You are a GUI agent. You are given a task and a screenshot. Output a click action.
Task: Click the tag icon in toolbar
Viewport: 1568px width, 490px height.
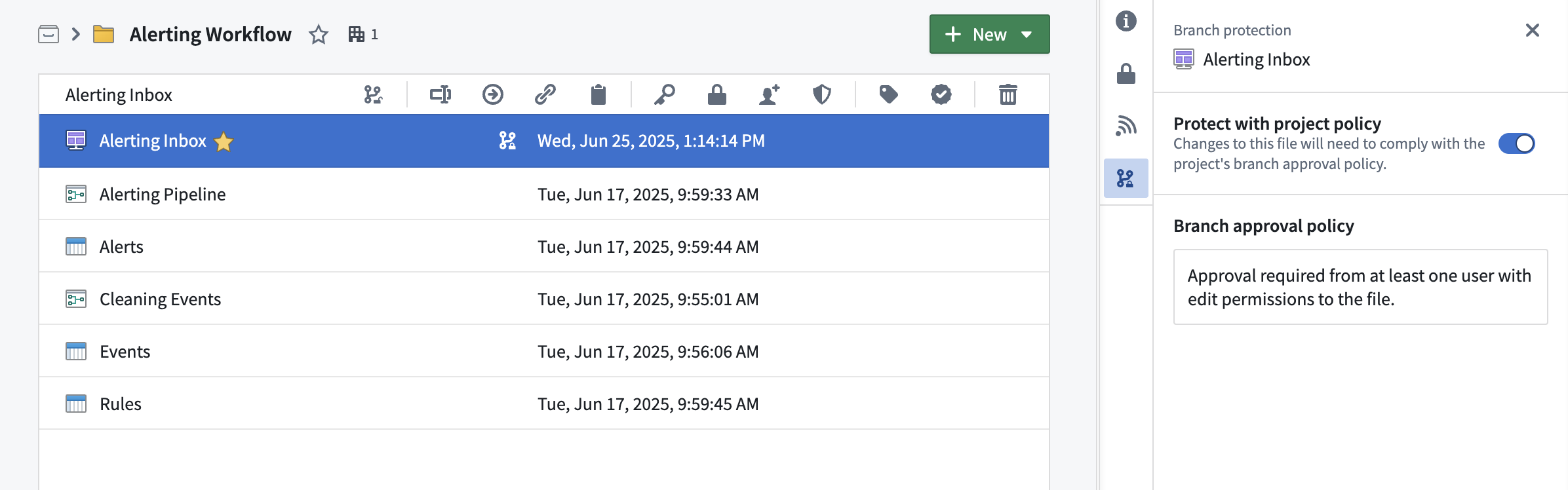pos(888,95)
